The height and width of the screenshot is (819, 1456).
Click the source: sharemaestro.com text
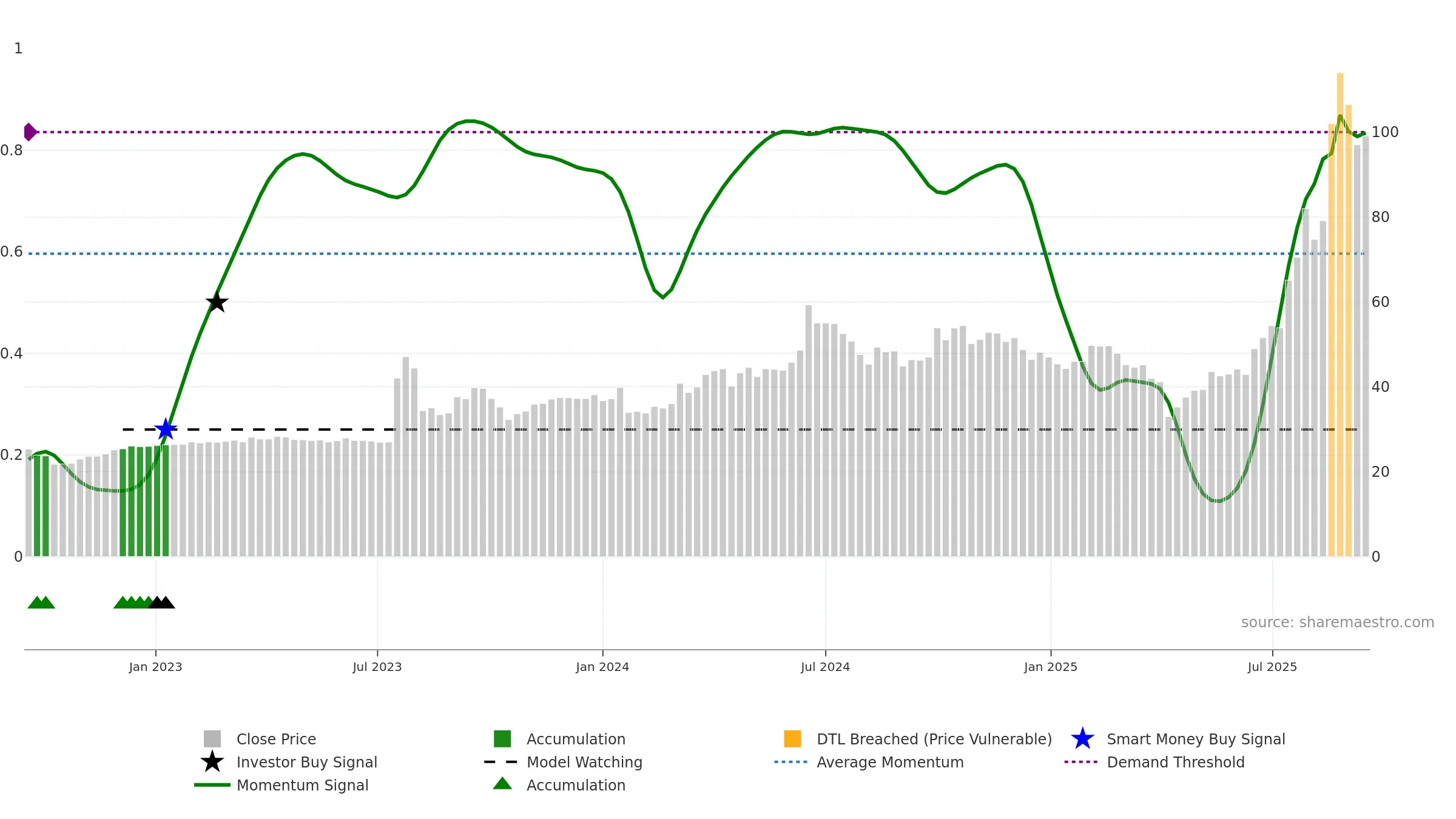(x=1338, y=622)
